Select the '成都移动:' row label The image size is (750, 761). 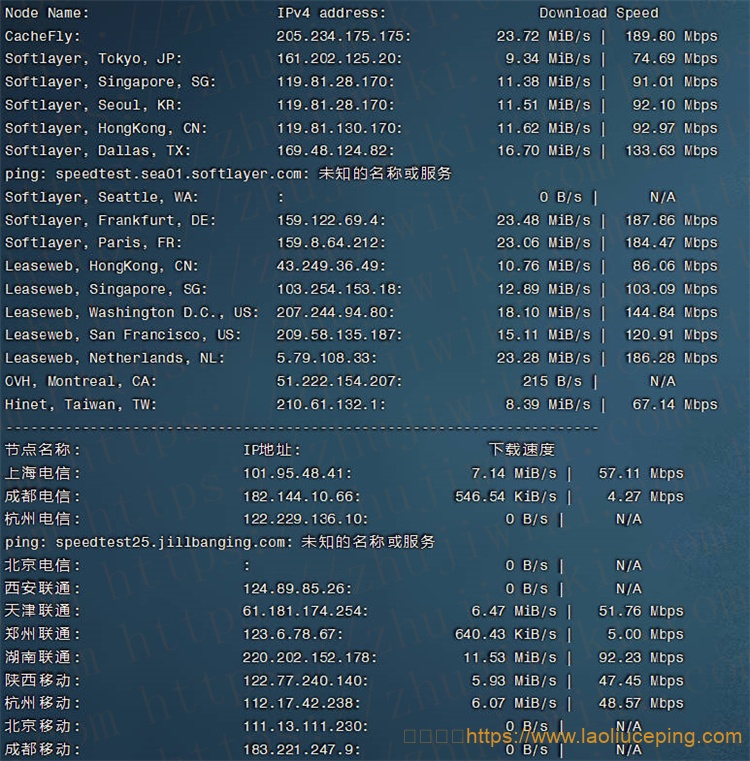[42, 750]
